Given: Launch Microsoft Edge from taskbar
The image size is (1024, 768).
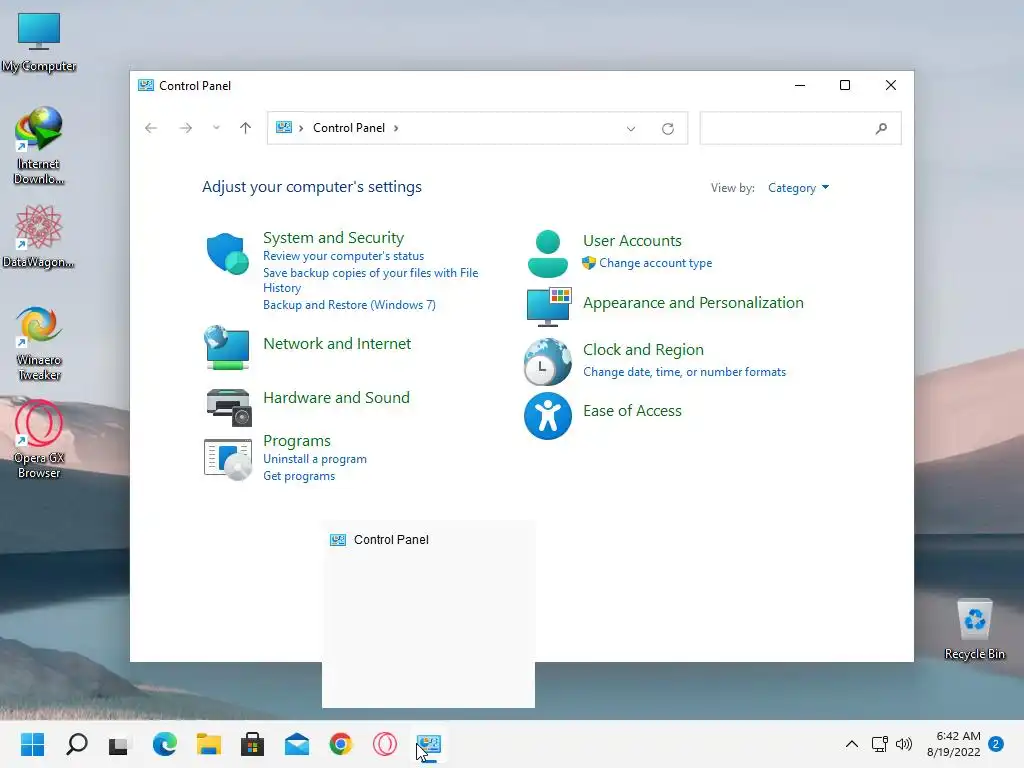Looking at the screenshot, I should pyautogui.click(x=165, y=744).
